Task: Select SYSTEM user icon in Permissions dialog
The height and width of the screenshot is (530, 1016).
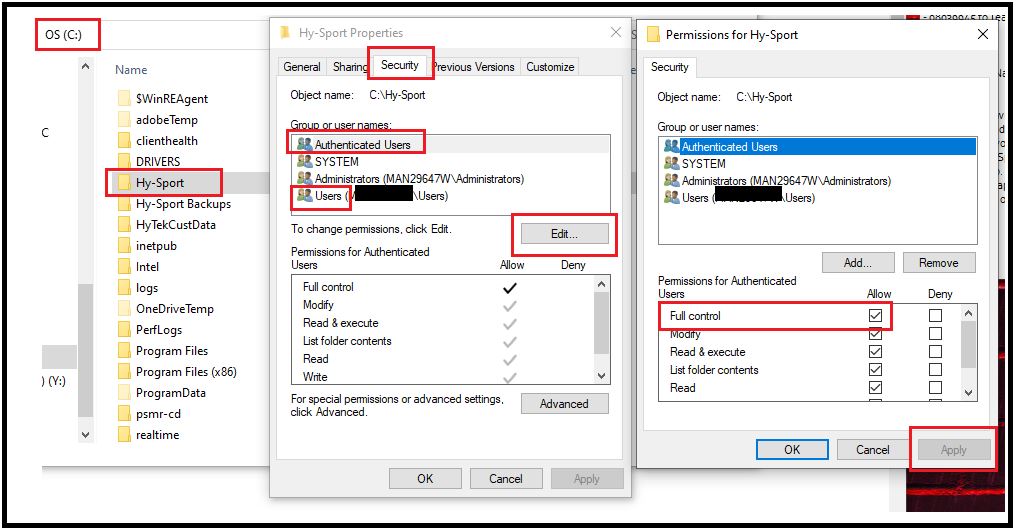Action: pos(671,163)
